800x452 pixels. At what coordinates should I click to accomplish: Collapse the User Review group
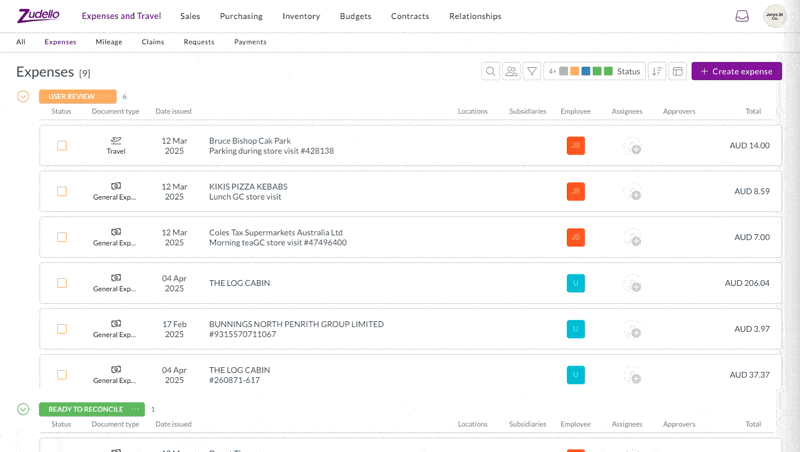point(23,96)
